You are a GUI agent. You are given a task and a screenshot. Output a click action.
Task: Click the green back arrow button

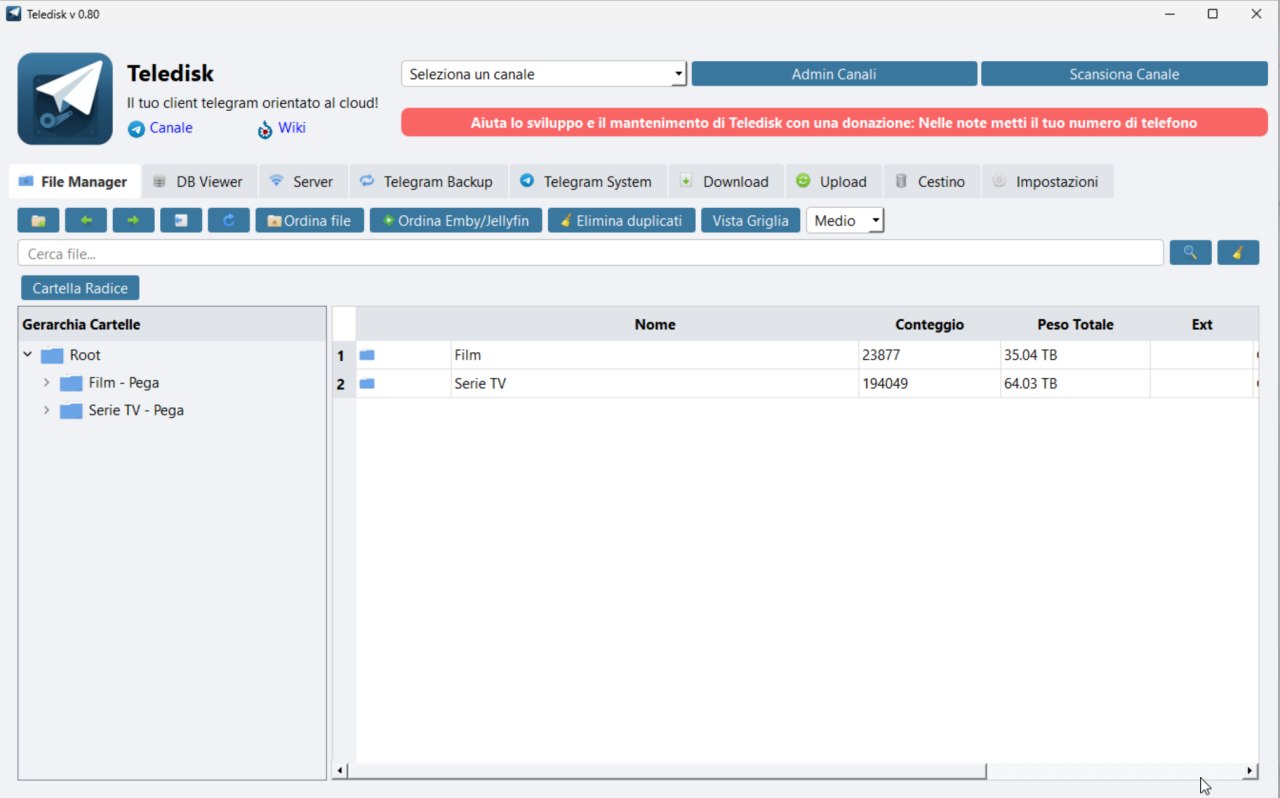point(86,220)
